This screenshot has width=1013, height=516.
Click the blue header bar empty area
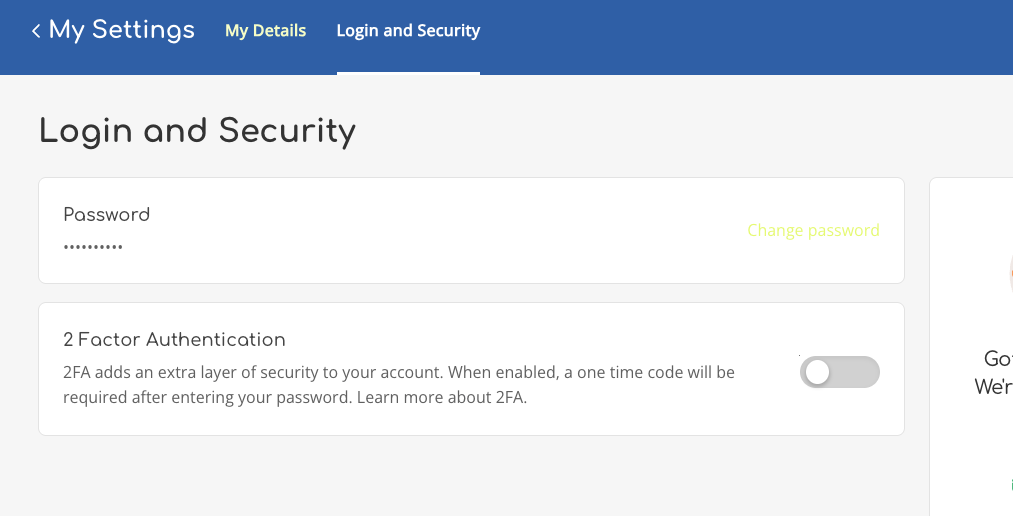tap(740, 37)
